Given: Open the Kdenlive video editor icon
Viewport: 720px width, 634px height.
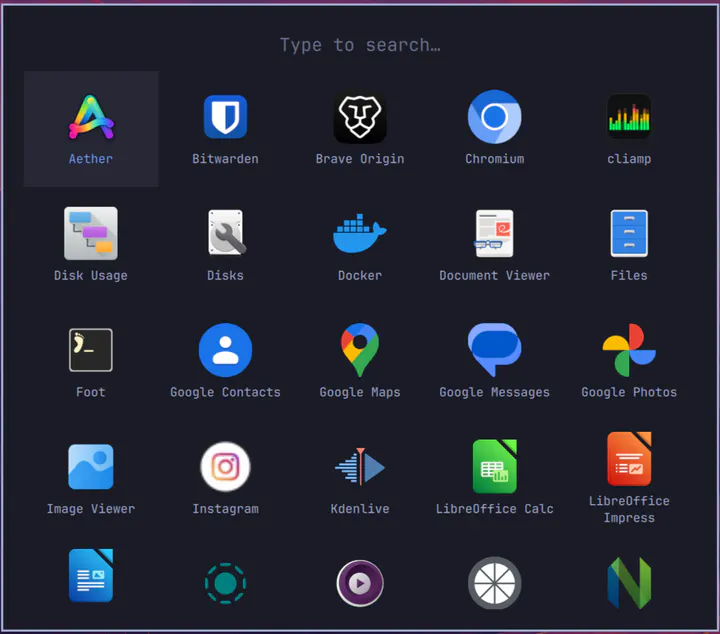Looking at the screenshot, I should 360,466.
